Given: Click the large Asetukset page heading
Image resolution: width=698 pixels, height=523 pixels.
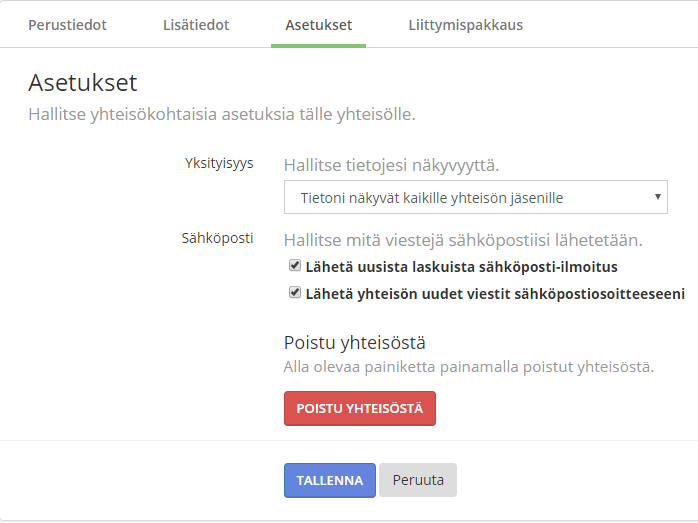Looking at the screenshot, I should point(82,82).
